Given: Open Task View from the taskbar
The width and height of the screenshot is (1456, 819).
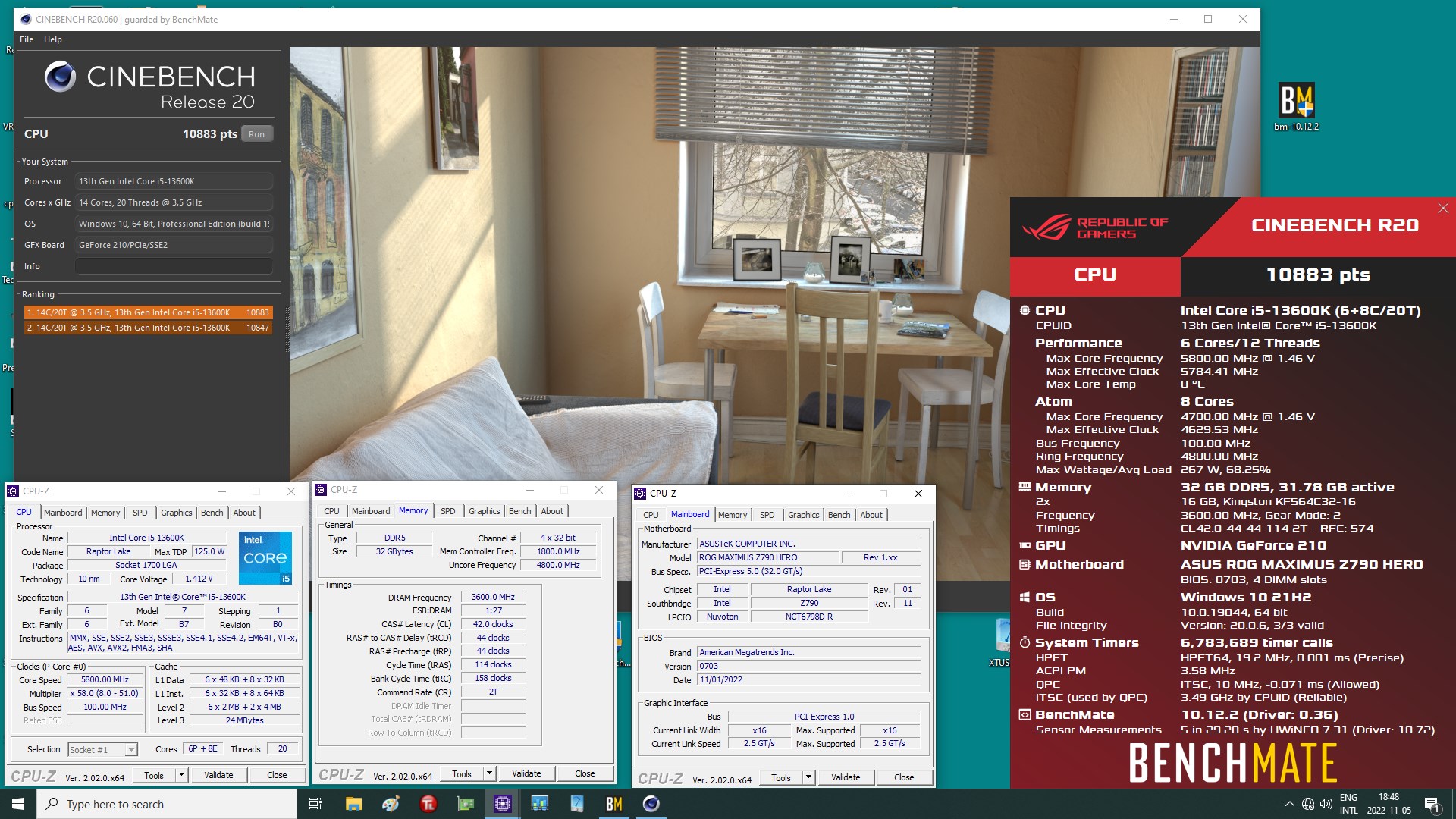Looking at the screenshot, I should coord(315,804).
